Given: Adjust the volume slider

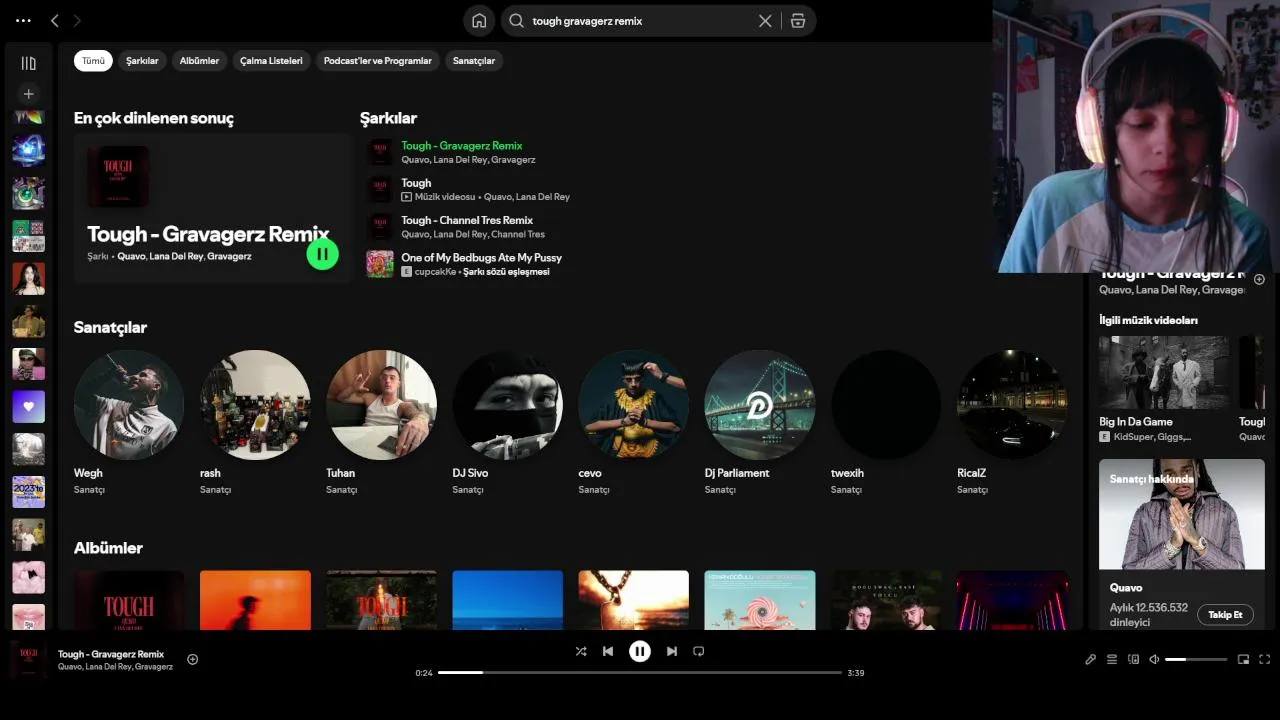Looking at the screenshot, I should (x=1196, y=659).
